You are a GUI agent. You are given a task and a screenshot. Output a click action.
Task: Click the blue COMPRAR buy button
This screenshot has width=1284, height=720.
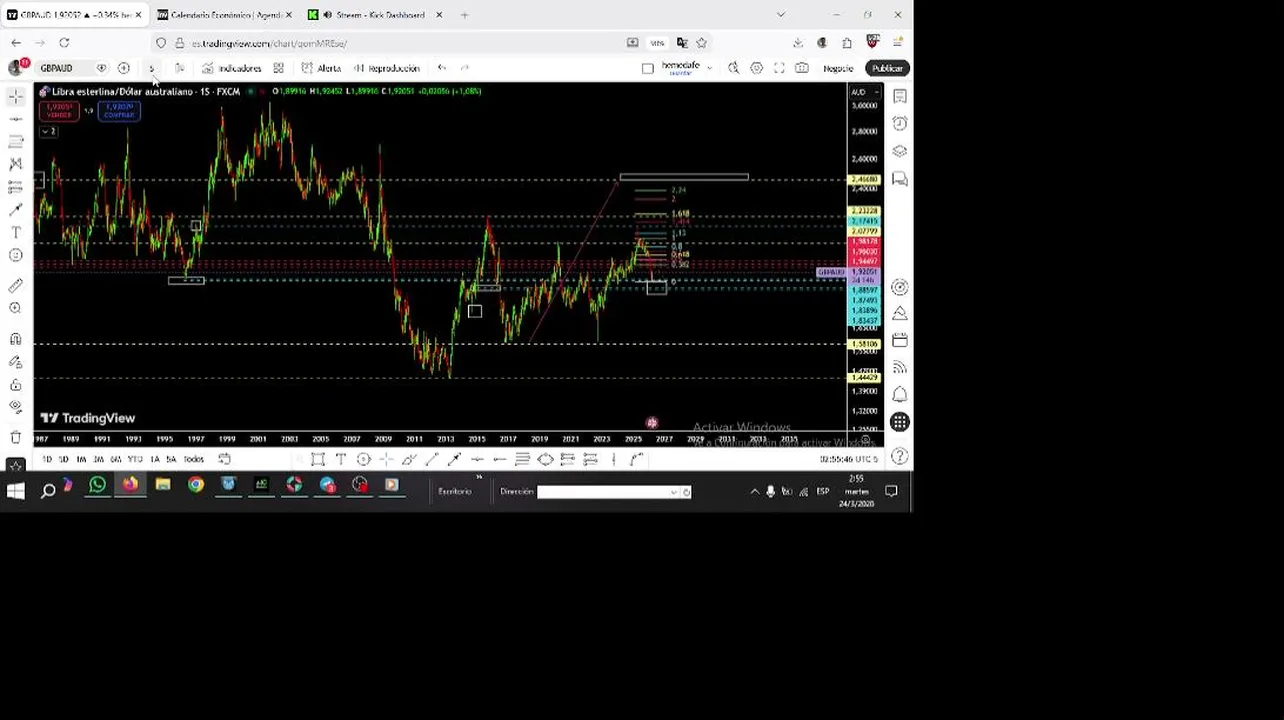[x=119, y=111]
